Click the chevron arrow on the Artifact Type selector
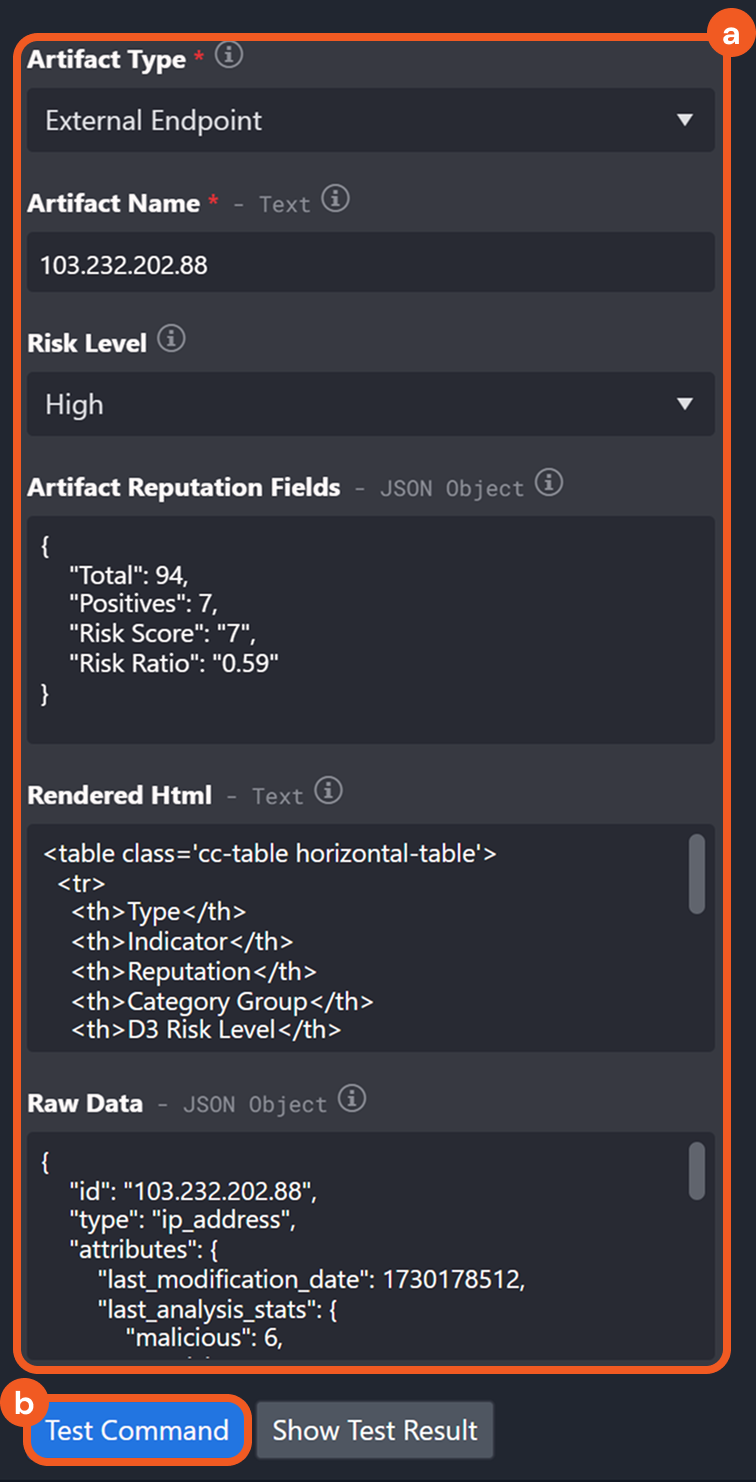This screenshot has height=1482, width=756. pos(686,118)
